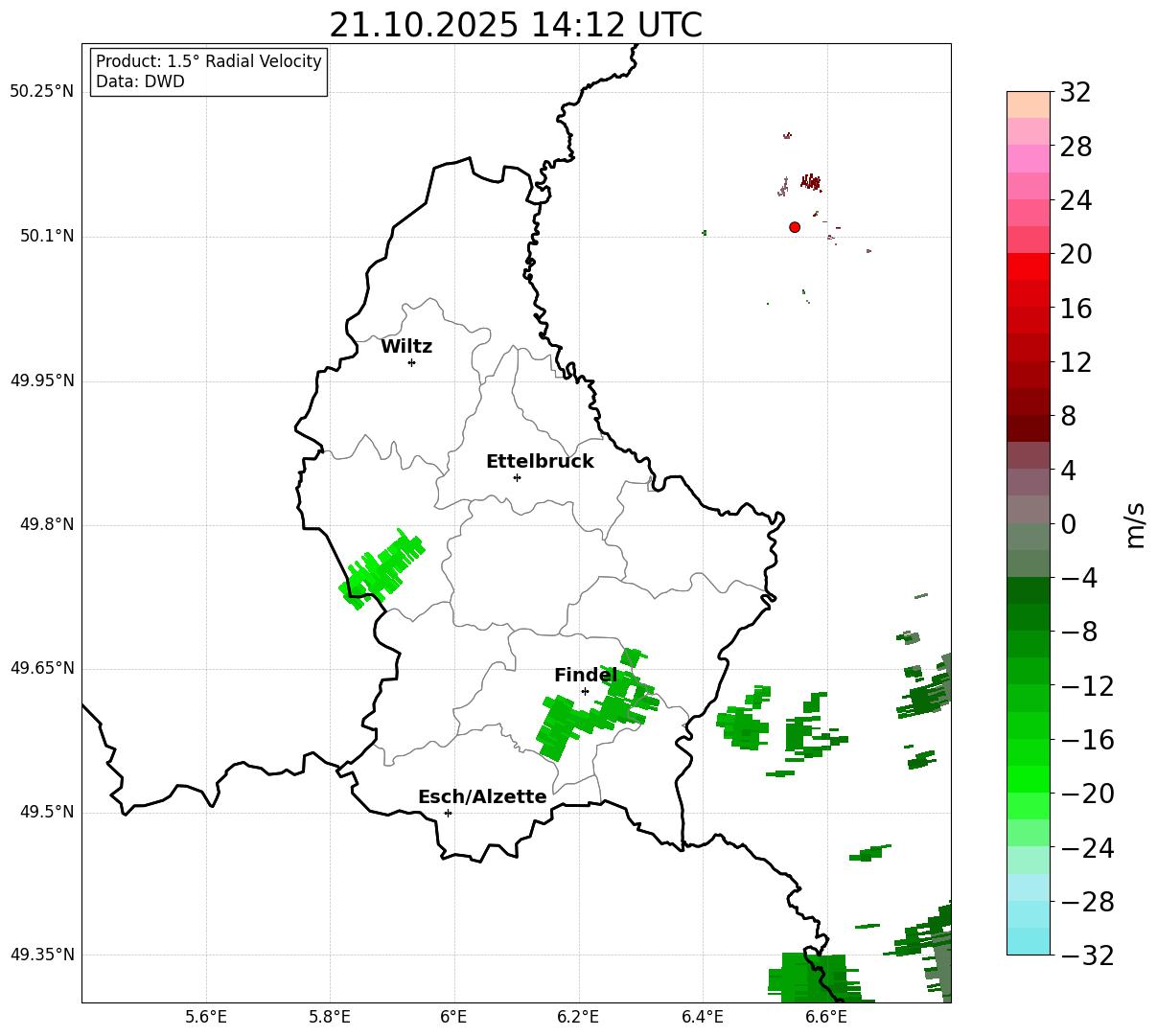Click the 6.4°E longitude label
1157x1036 pixels.
point(702,1017)
